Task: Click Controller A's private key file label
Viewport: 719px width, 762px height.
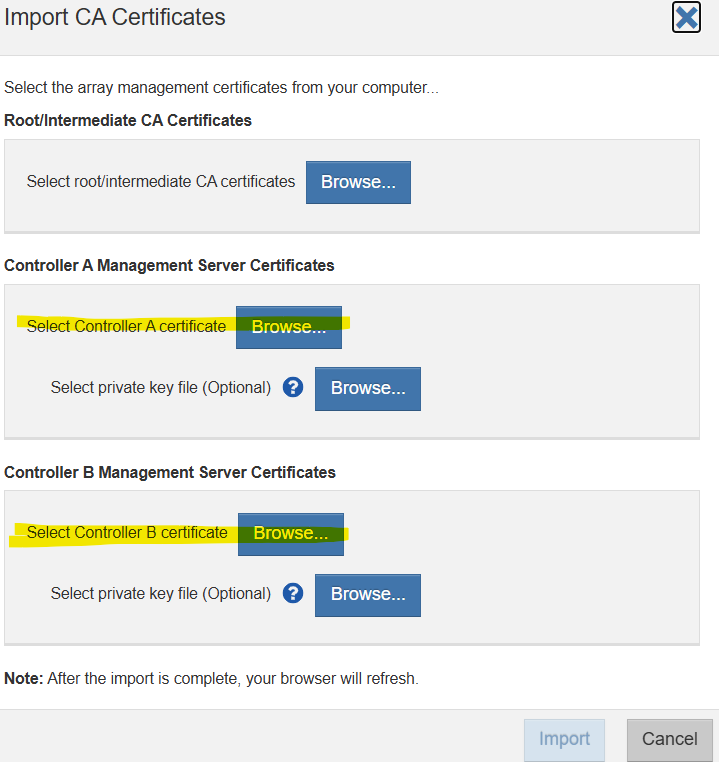Action: click(x=161, y=387)
